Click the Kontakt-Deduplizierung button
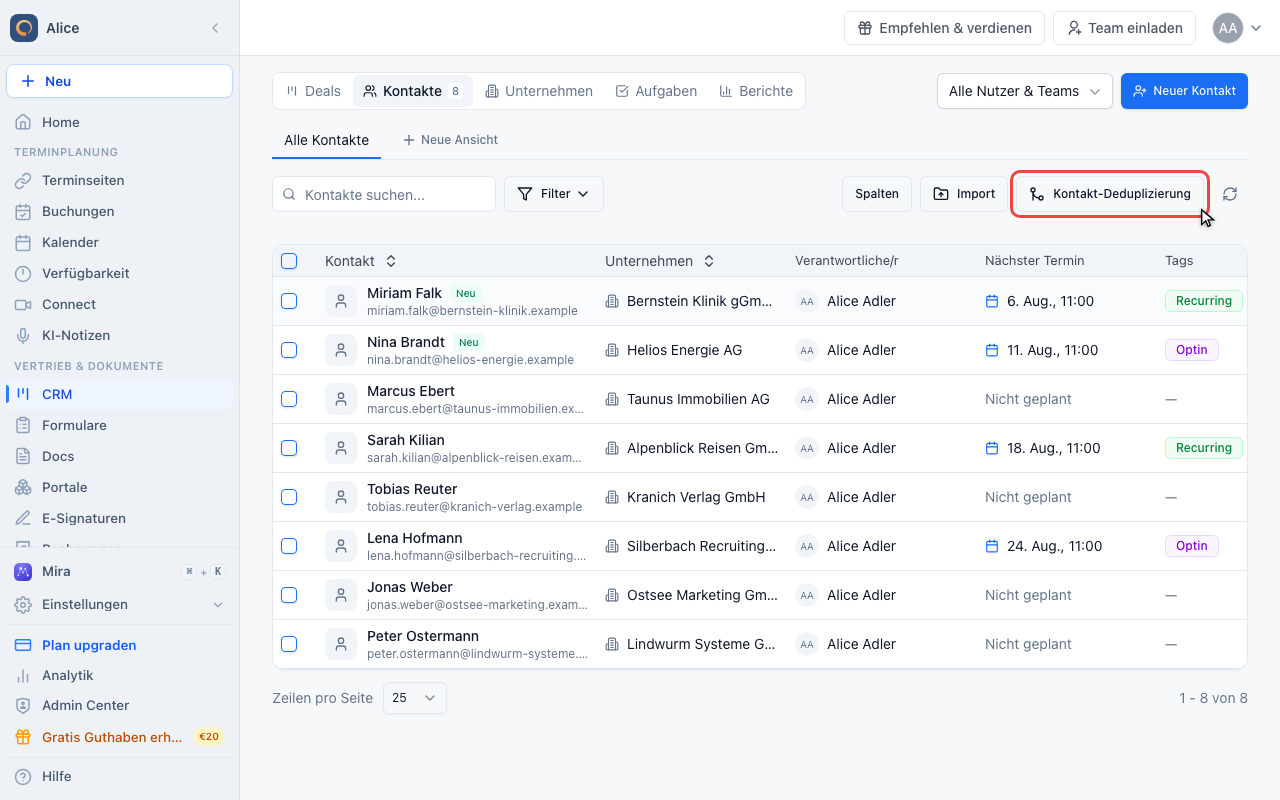Viewport: 1280px width, 800px height. [1110, 194]
